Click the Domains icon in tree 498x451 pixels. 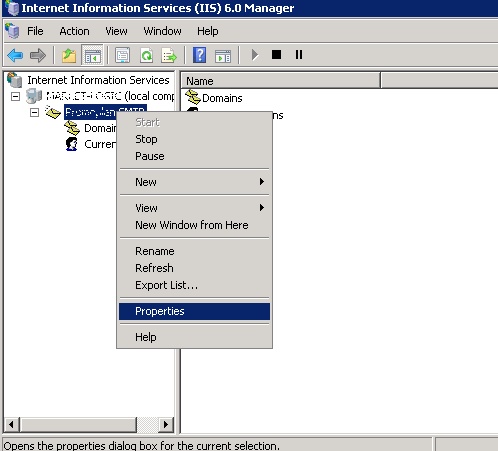pos(72,128)
